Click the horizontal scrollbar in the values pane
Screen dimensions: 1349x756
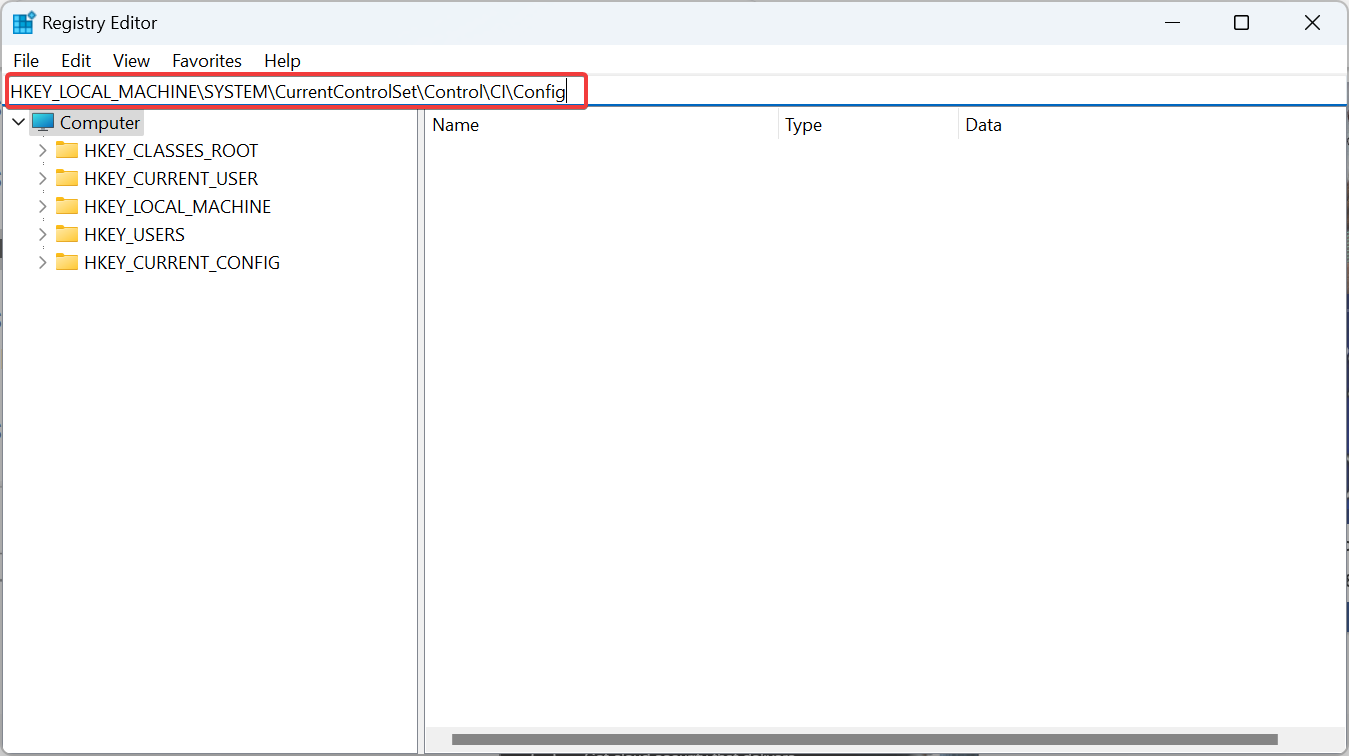[864, 740]
